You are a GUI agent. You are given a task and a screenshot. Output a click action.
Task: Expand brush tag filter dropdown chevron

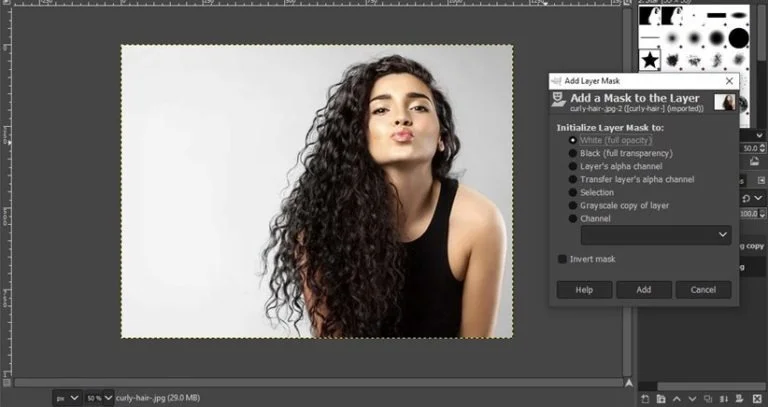(x=760, y=135)
